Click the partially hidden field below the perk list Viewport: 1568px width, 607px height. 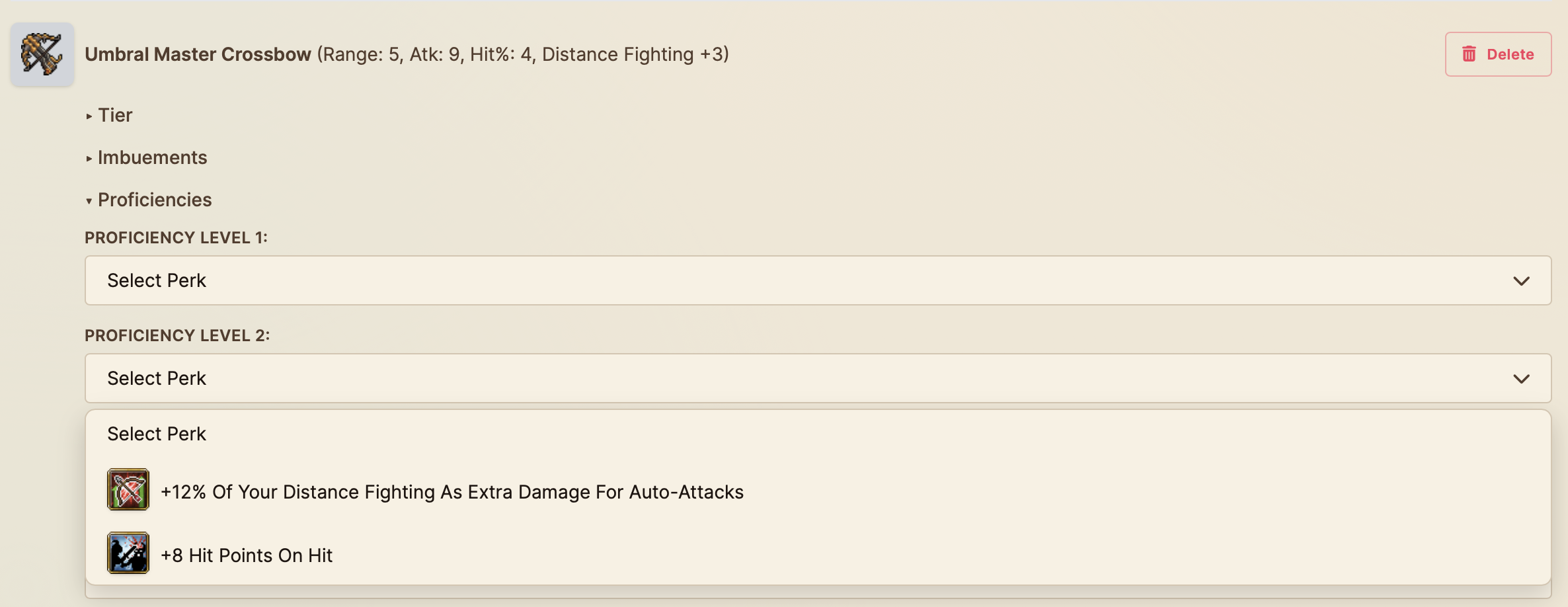tap(817, 592)
